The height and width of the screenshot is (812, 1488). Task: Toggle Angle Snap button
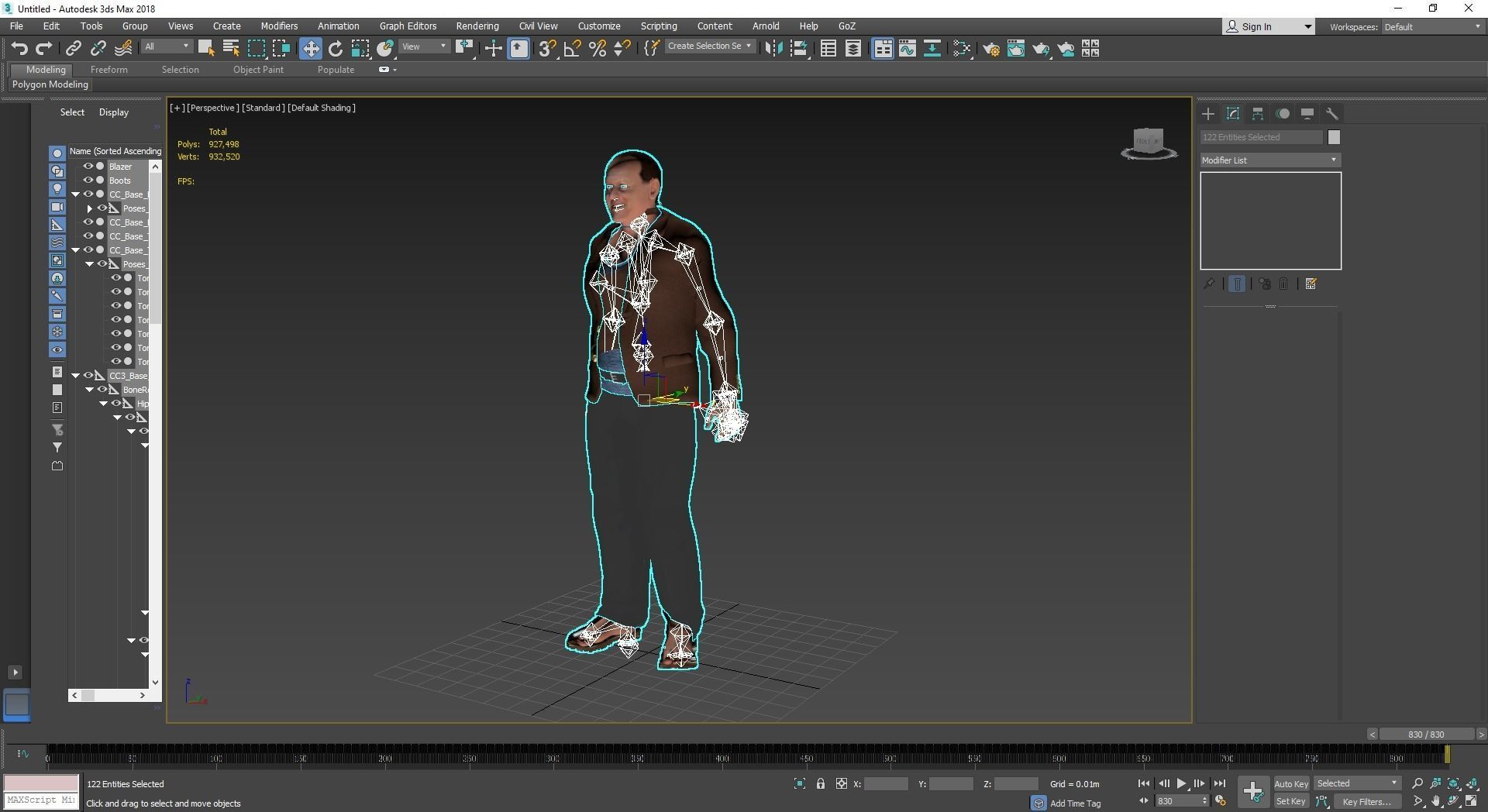(x=573, y=49)
